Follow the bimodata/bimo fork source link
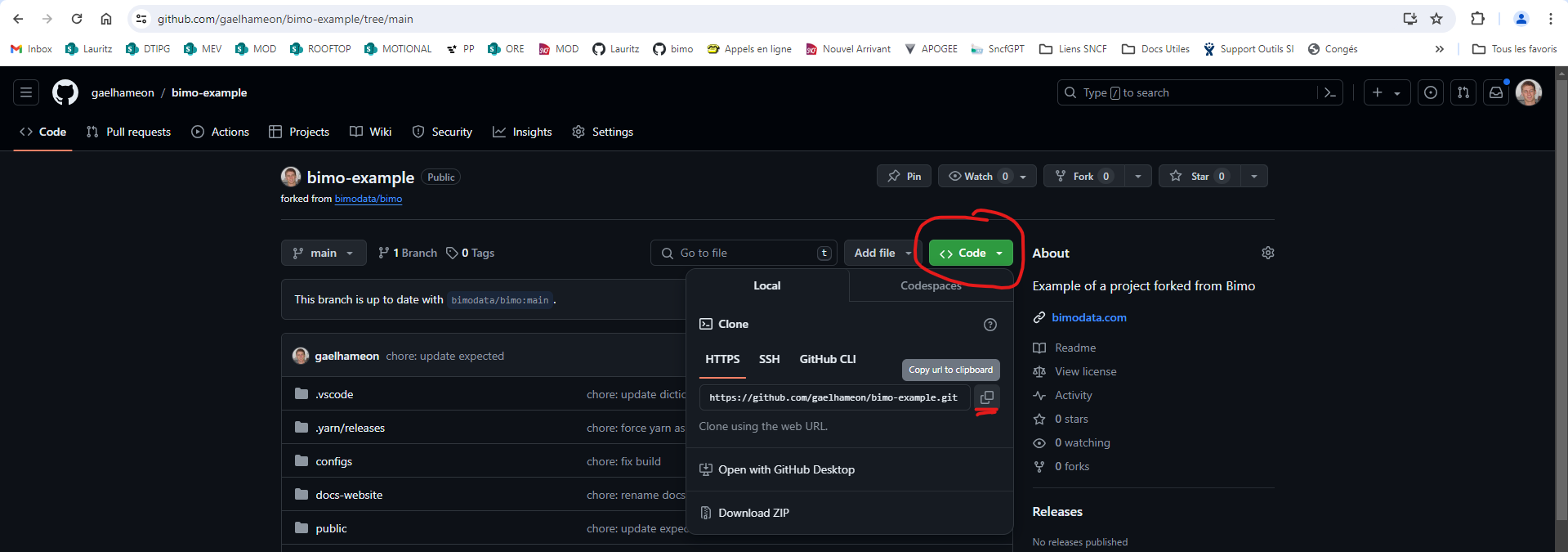 [369, 199]
